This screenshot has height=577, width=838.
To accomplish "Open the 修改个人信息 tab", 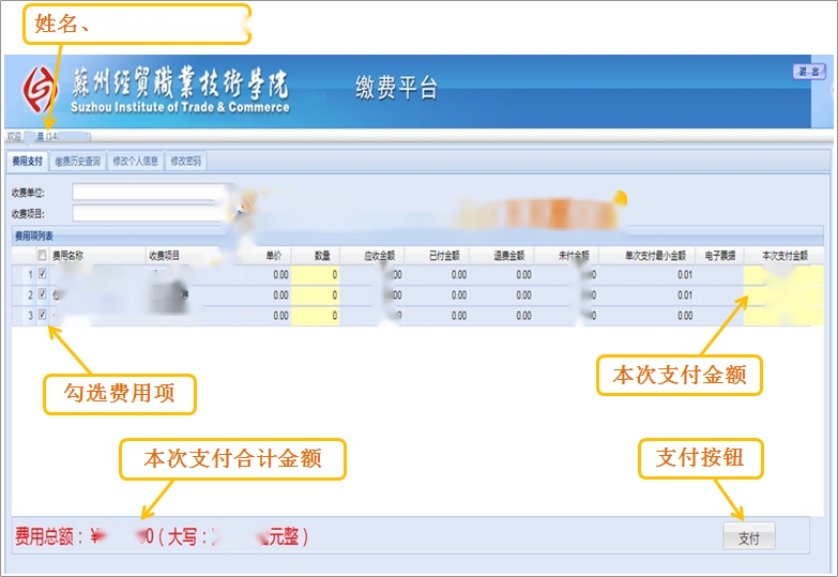I will (135, 161).
